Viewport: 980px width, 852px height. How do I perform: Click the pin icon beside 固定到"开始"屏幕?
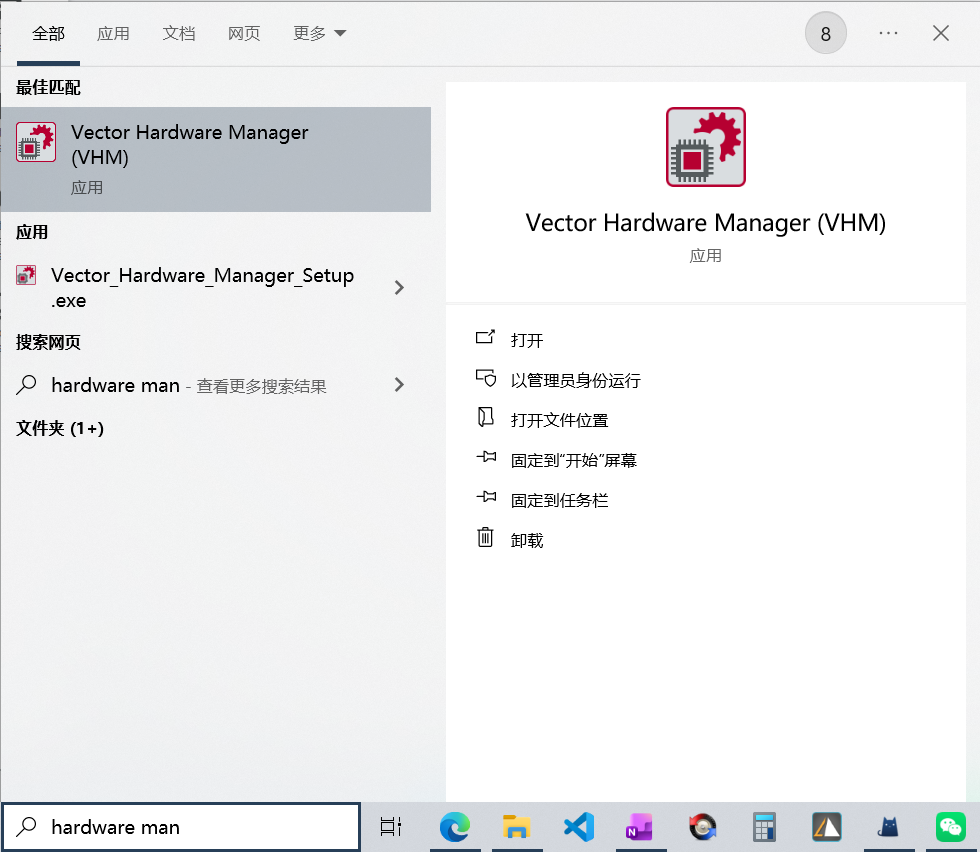[x=486, y=457]
